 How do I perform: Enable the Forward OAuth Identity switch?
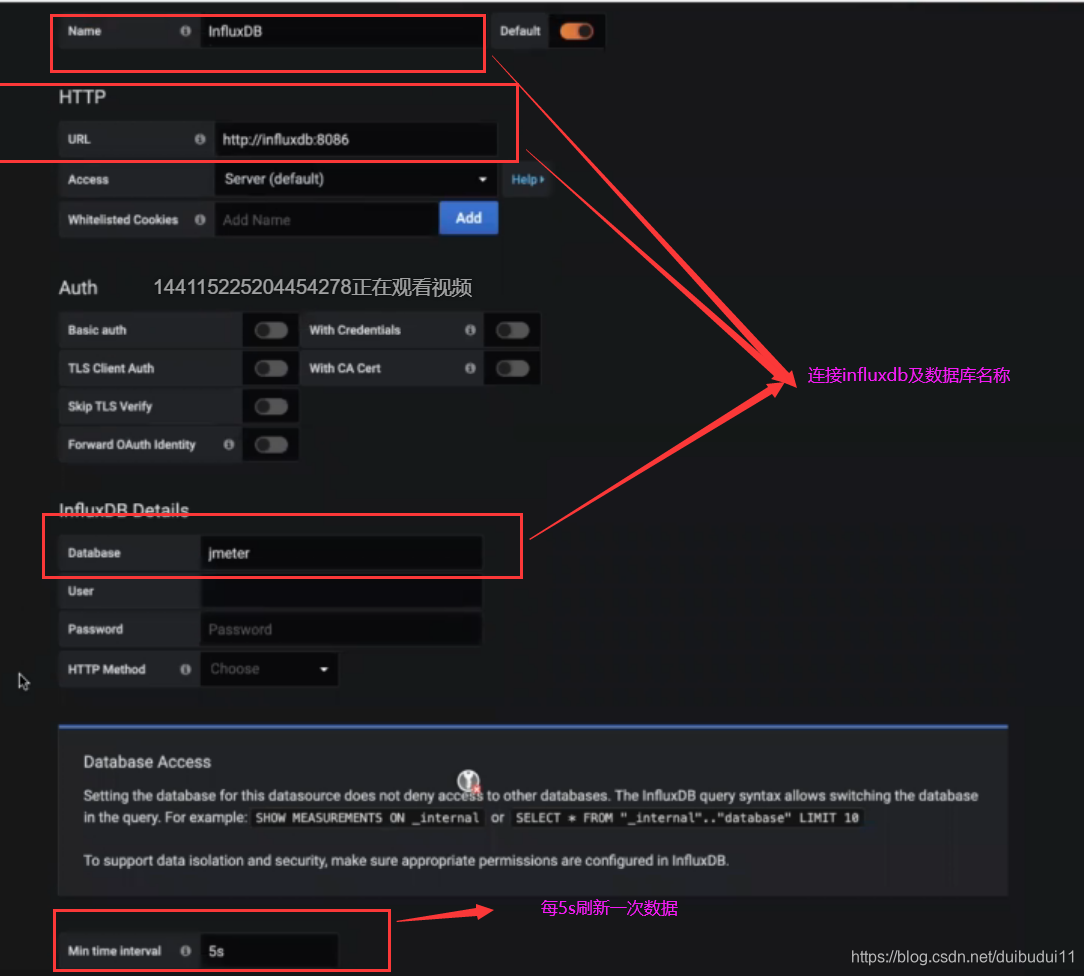[x=271, y=444]
